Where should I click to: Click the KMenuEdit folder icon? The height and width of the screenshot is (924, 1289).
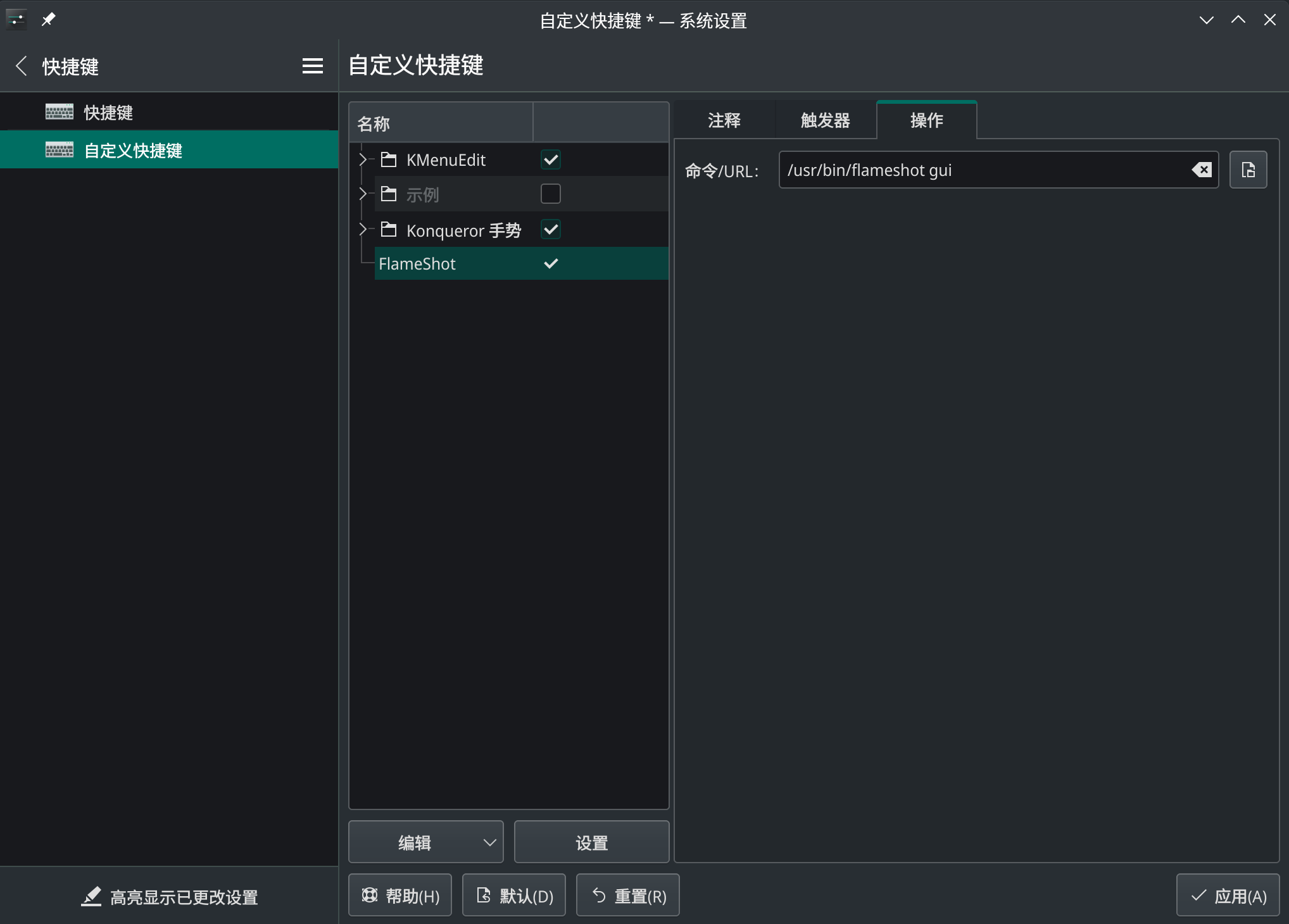click(x=389, y=159)
